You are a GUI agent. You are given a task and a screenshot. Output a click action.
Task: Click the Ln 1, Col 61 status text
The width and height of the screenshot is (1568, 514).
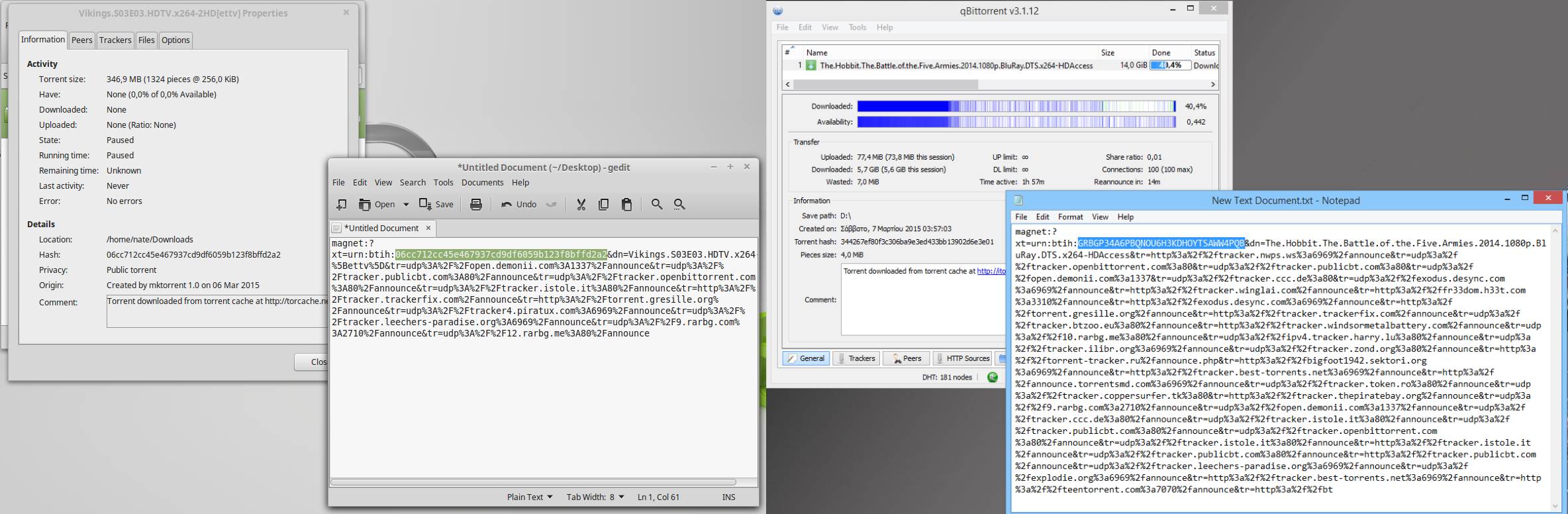pos(658,497)
